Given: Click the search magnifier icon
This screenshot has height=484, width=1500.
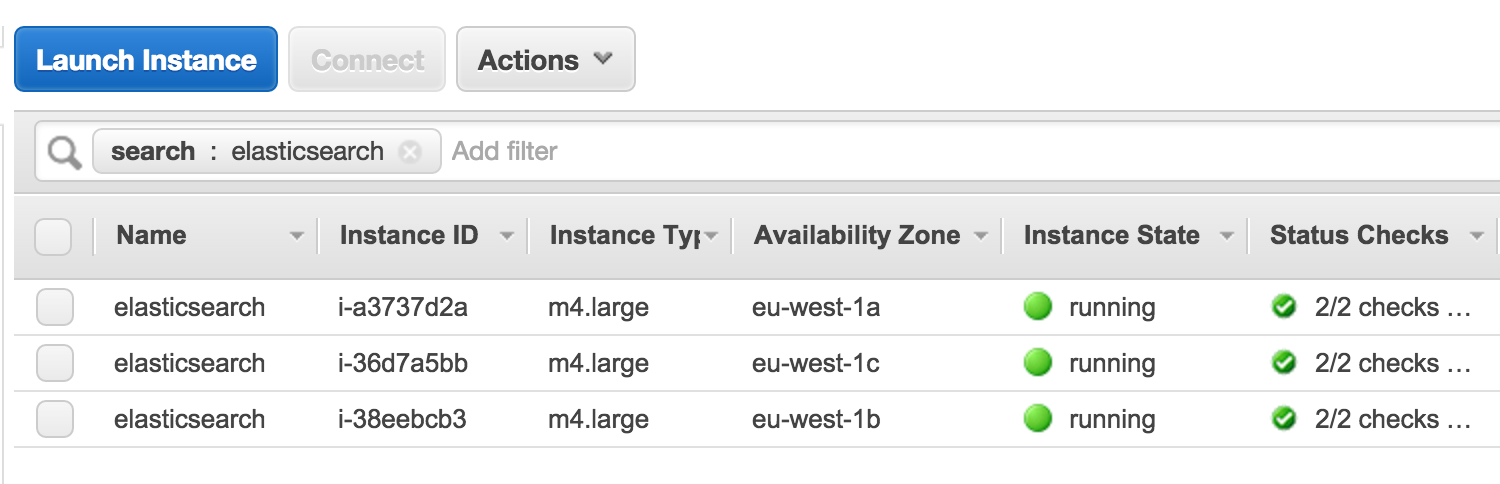Looking at the screenshot, I should pos(65,153).
